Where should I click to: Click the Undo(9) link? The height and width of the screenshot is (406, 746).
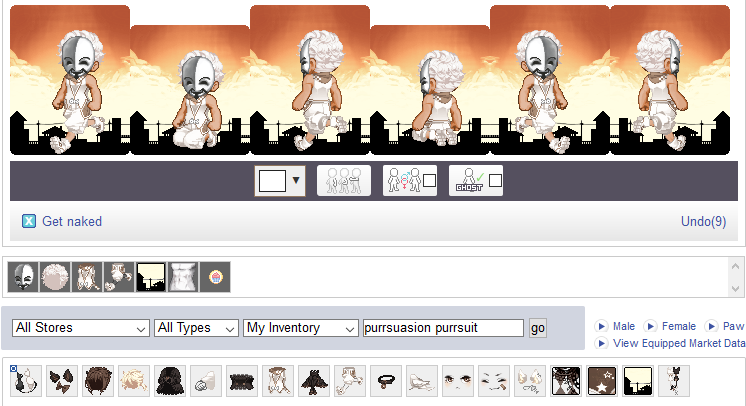click(x=704, y=221)
